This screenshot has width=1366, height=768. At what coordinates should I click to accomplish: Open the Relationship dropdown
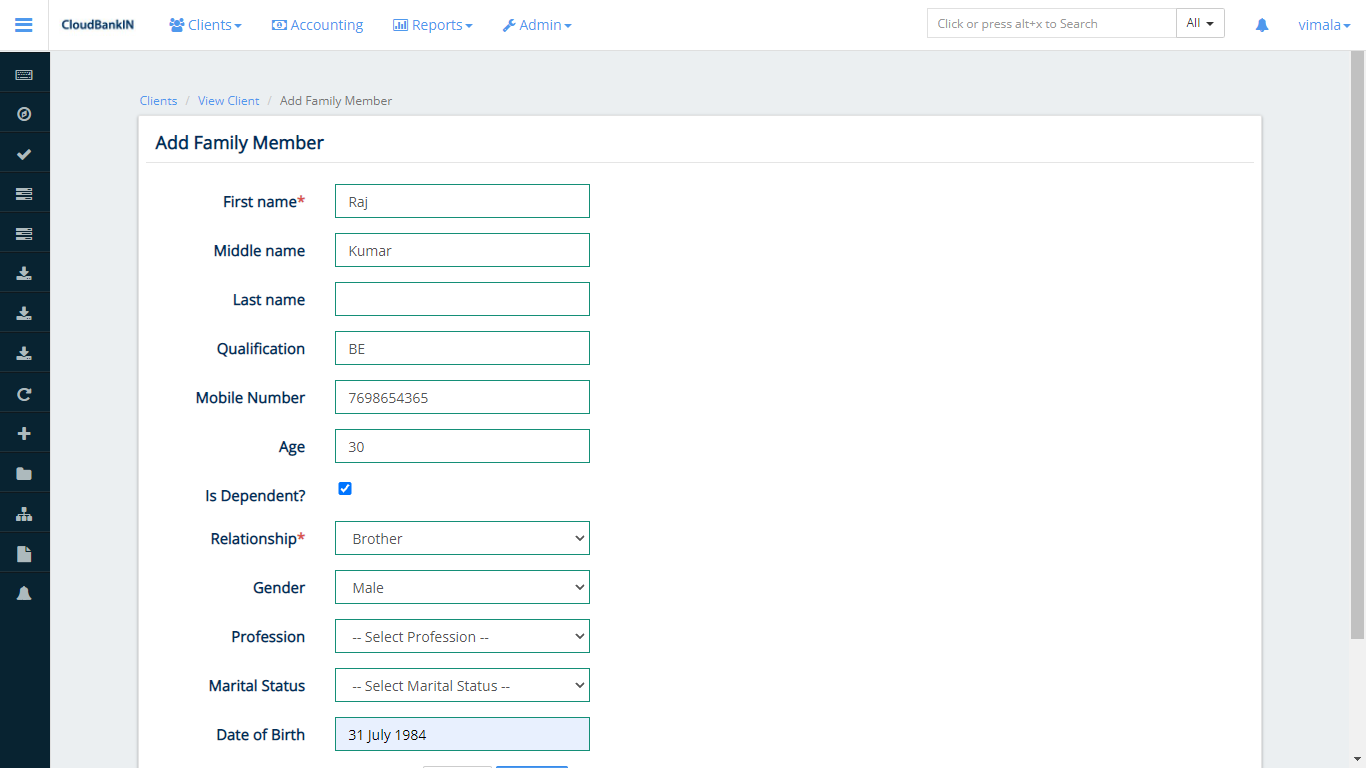461,537
